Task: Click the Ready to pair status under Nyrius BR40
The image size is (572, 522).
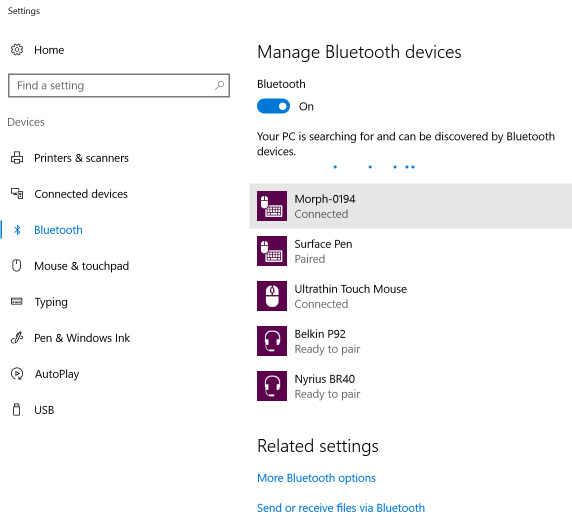Action: [x=327, y=394]
